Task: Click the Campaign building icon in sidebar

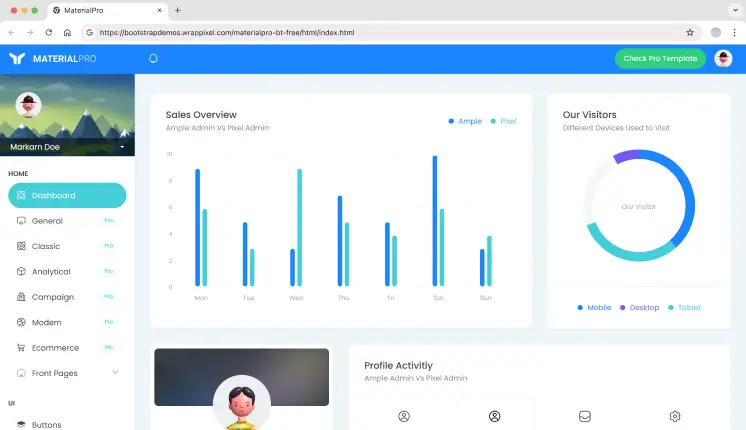Action: click(x=22, y=297)
